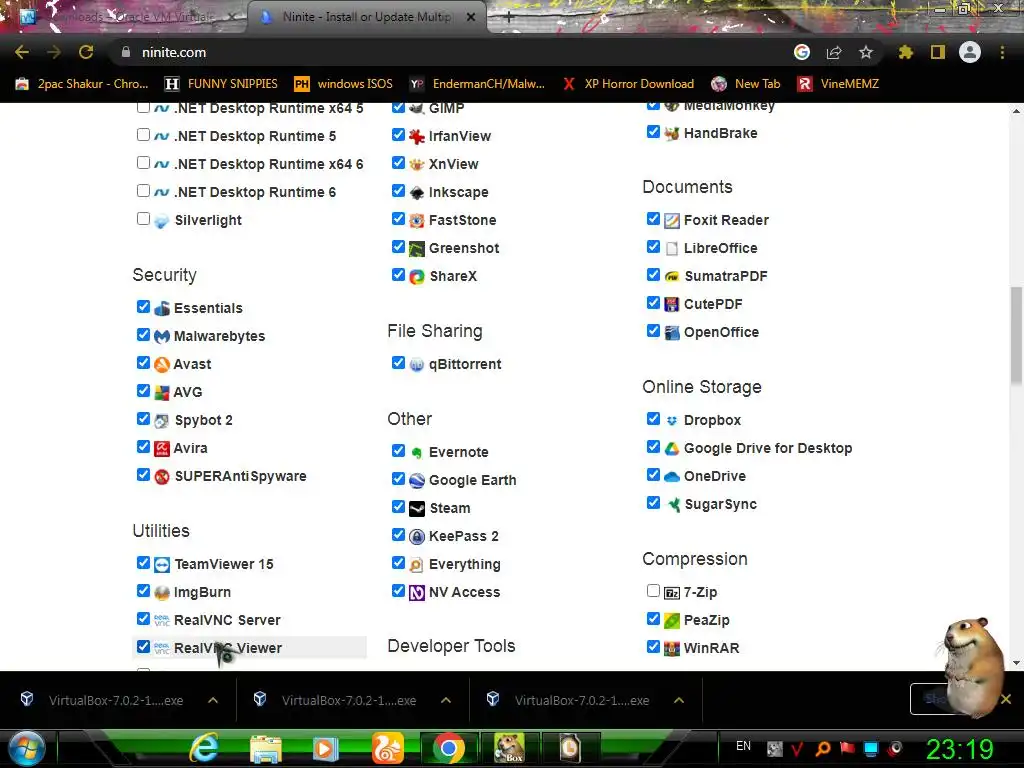Screen dimensions: 1024x768
Task: Uncheck the Essentials checkbox
Action: pyautogui.click(x=143, y=306)
